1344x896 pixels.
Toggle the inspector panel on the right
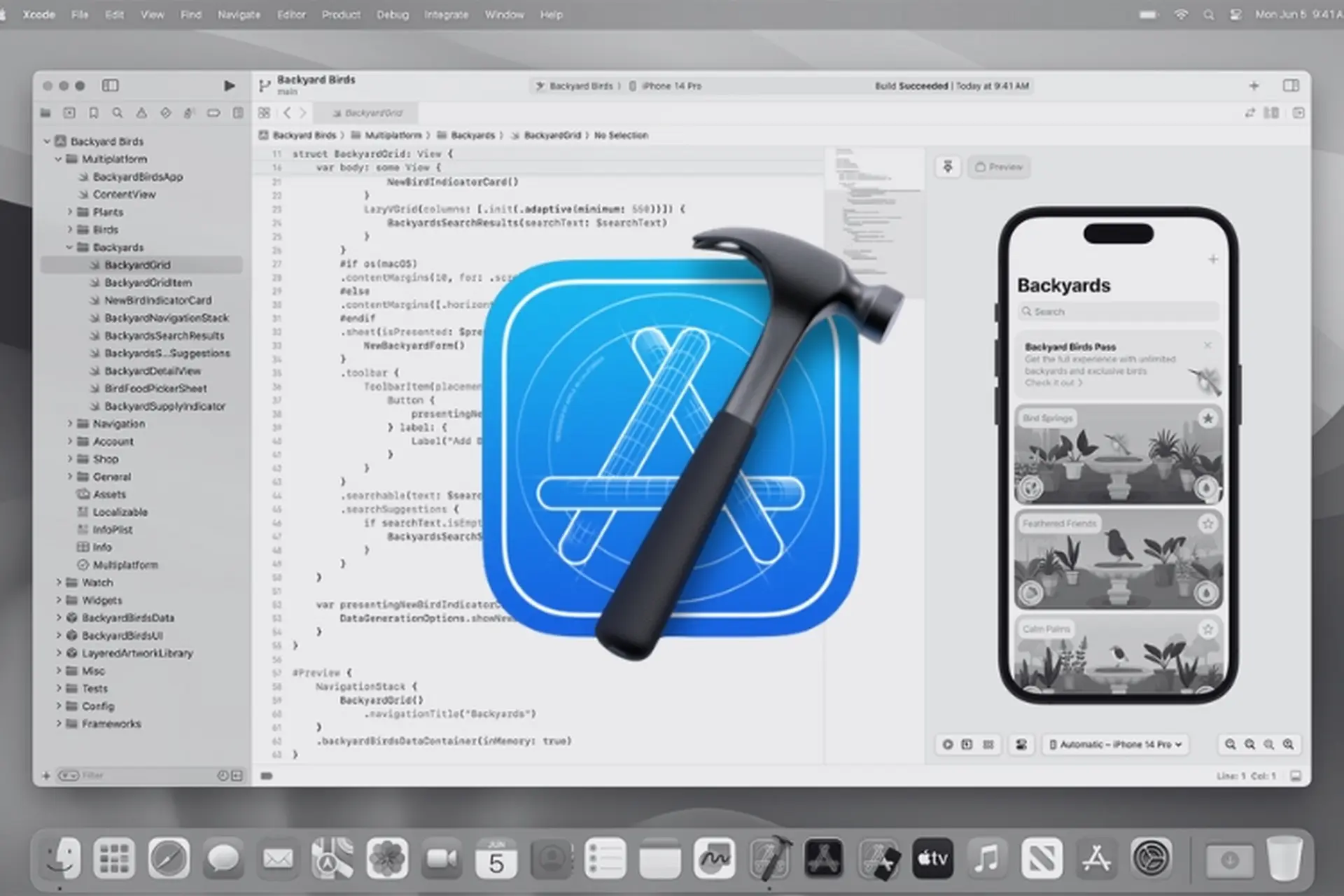click(1290, 85)
